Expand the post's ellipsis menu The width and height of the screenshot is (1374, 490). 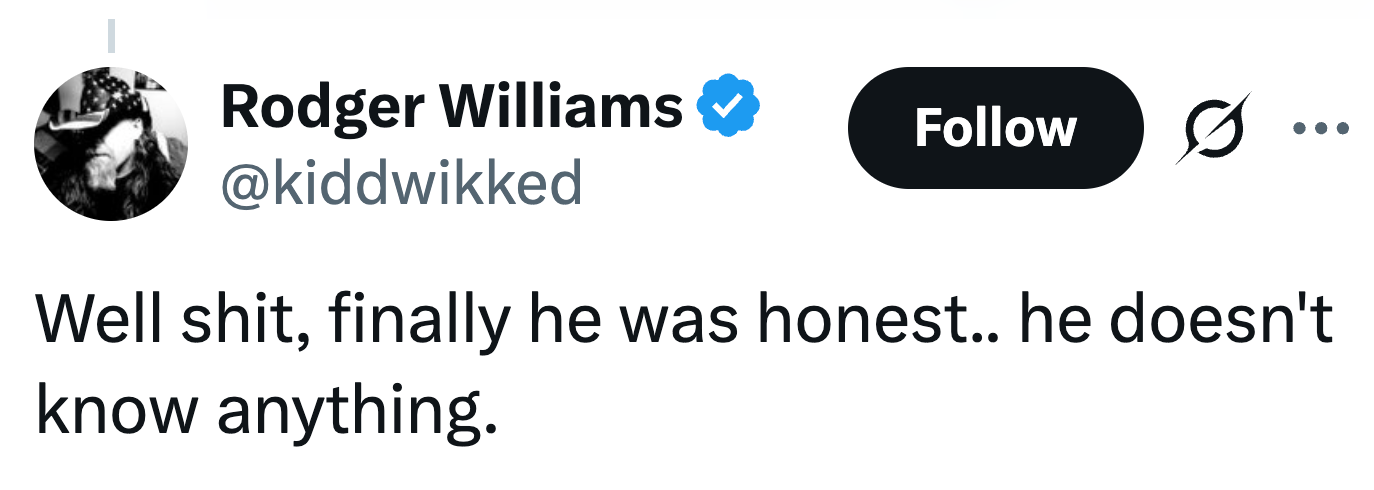(x=1321, y=128)
